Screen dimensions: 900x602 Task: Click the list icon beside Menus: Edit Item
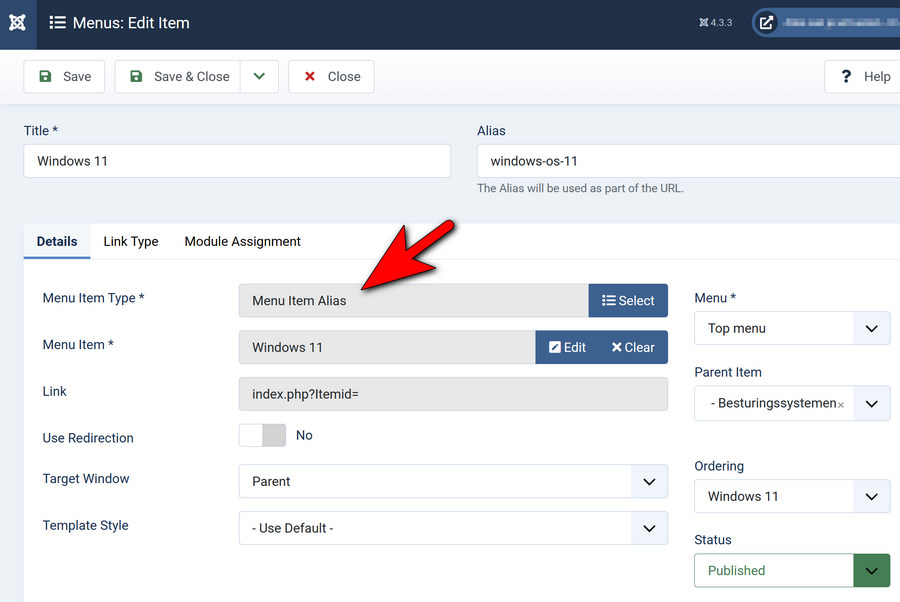[57, 23]
